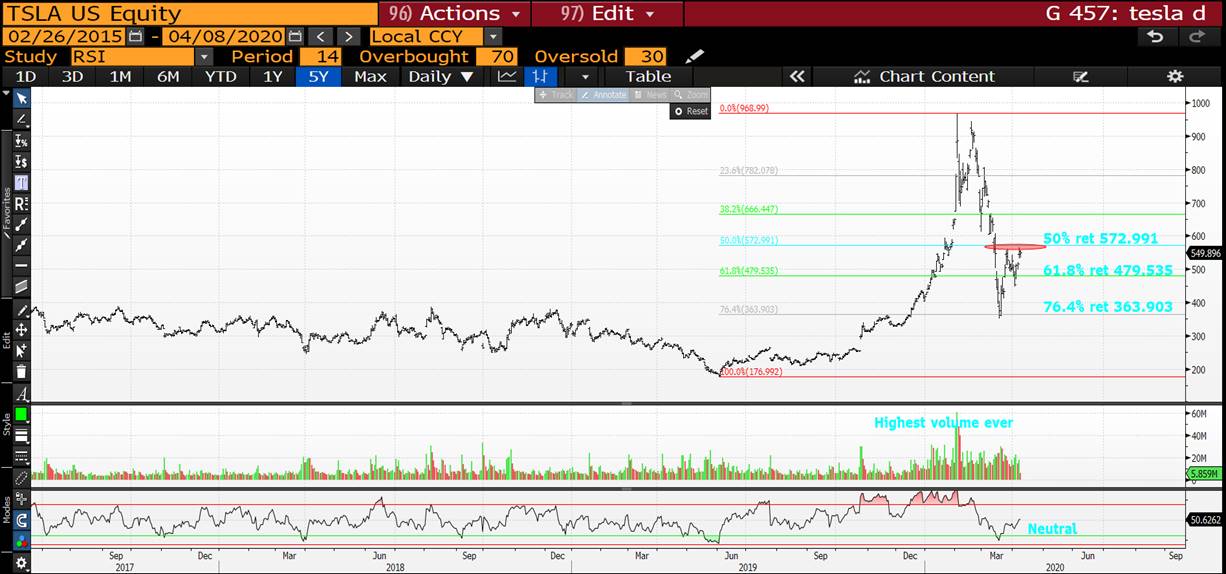
Task: Click the colored dots icon in Modes section
Action: (x=22, y=541)
